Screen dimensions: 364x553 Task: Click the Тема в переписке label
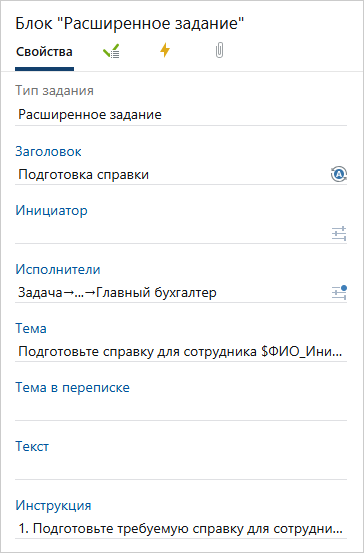coord(72,388)
